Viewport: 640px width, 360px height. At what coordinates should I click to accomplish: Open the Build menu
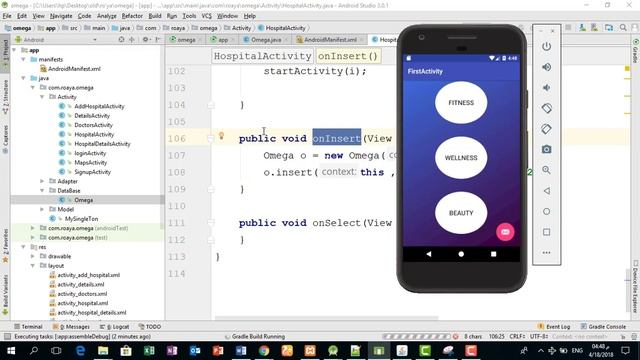point(155,16)
